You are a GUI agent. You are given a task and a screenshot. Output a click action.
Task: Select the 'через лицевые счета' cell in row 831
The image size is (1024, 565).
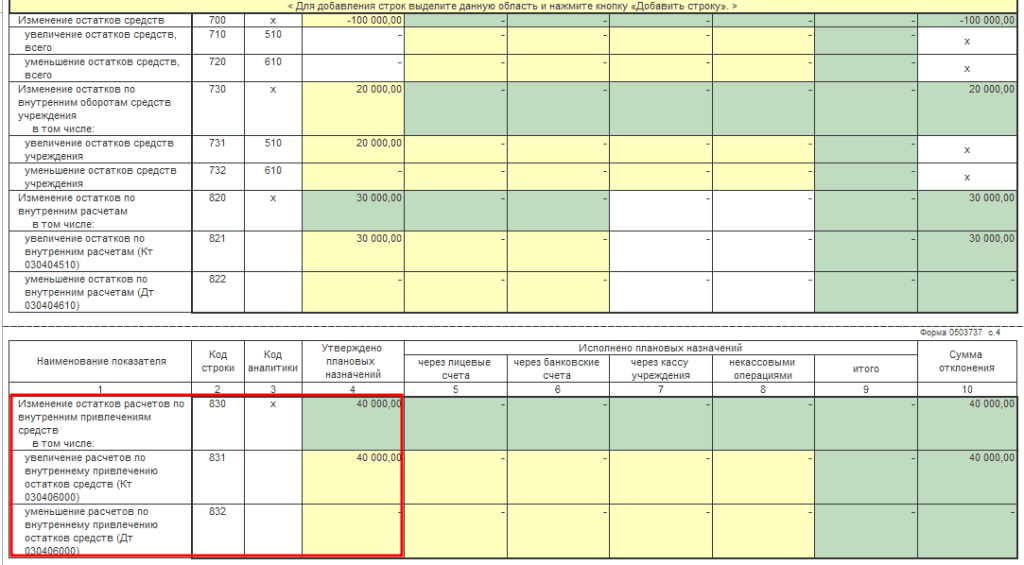[455, 476]
